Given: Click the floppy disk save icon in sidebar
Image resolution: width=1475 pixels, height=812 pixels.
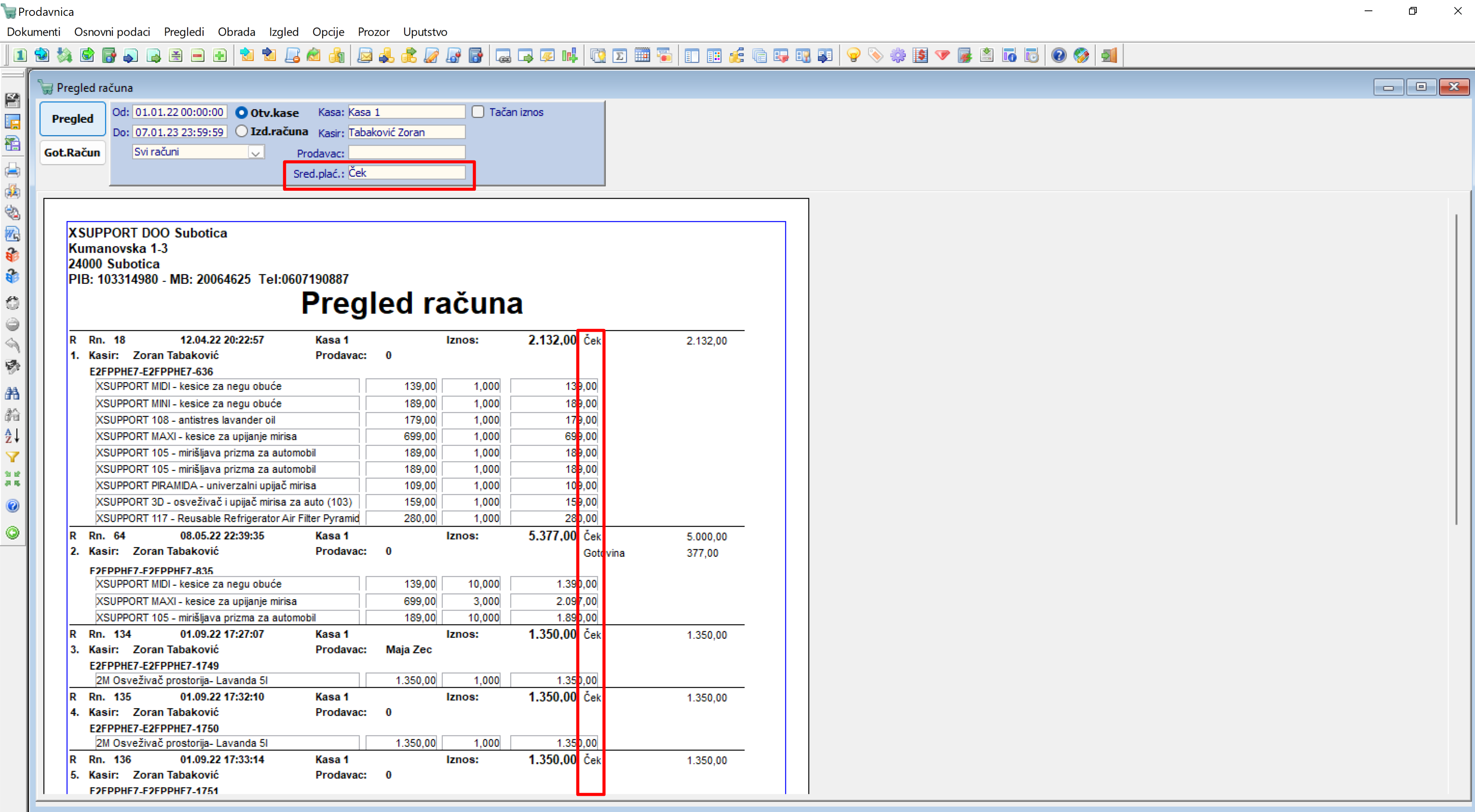Looking at the screenshot, I should click(x=12, y=100).
